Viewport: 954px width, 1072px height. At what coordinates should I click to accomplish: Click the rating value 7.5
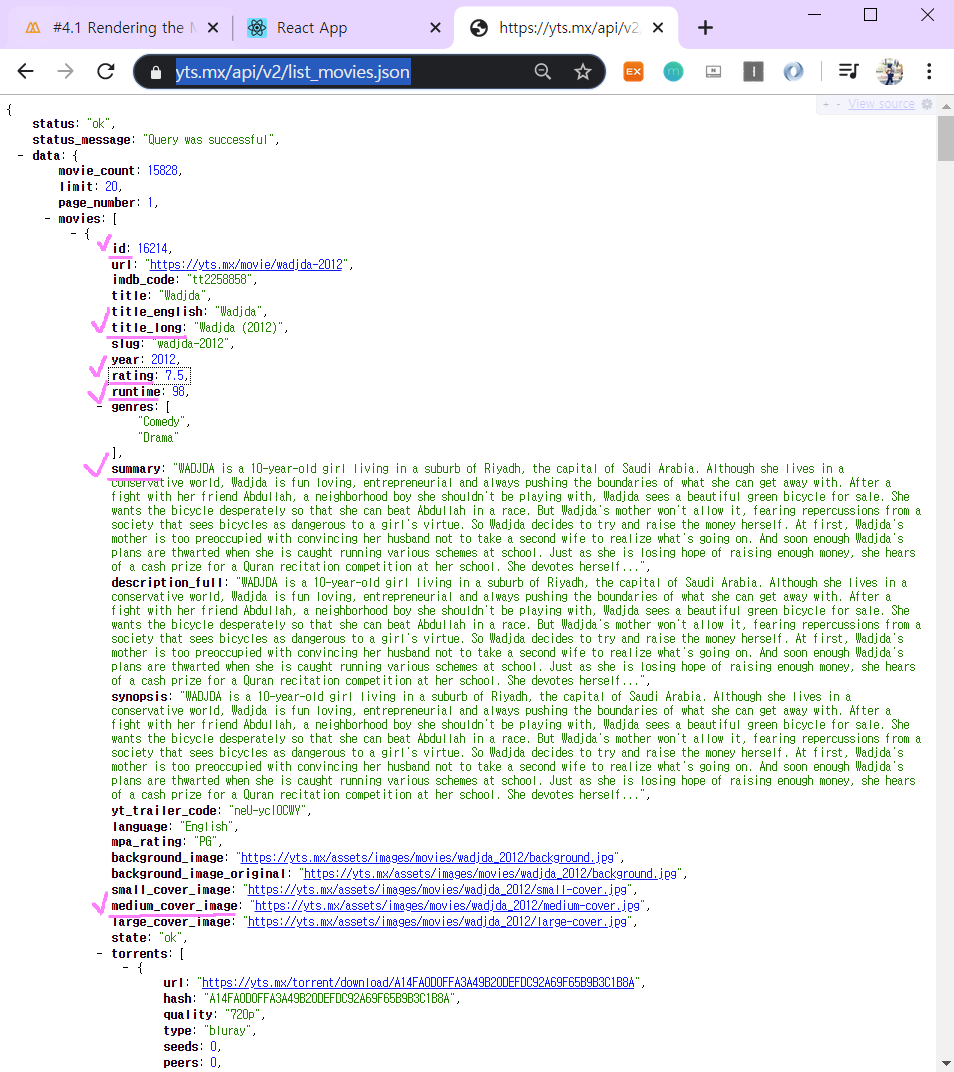tap(174, 375)
